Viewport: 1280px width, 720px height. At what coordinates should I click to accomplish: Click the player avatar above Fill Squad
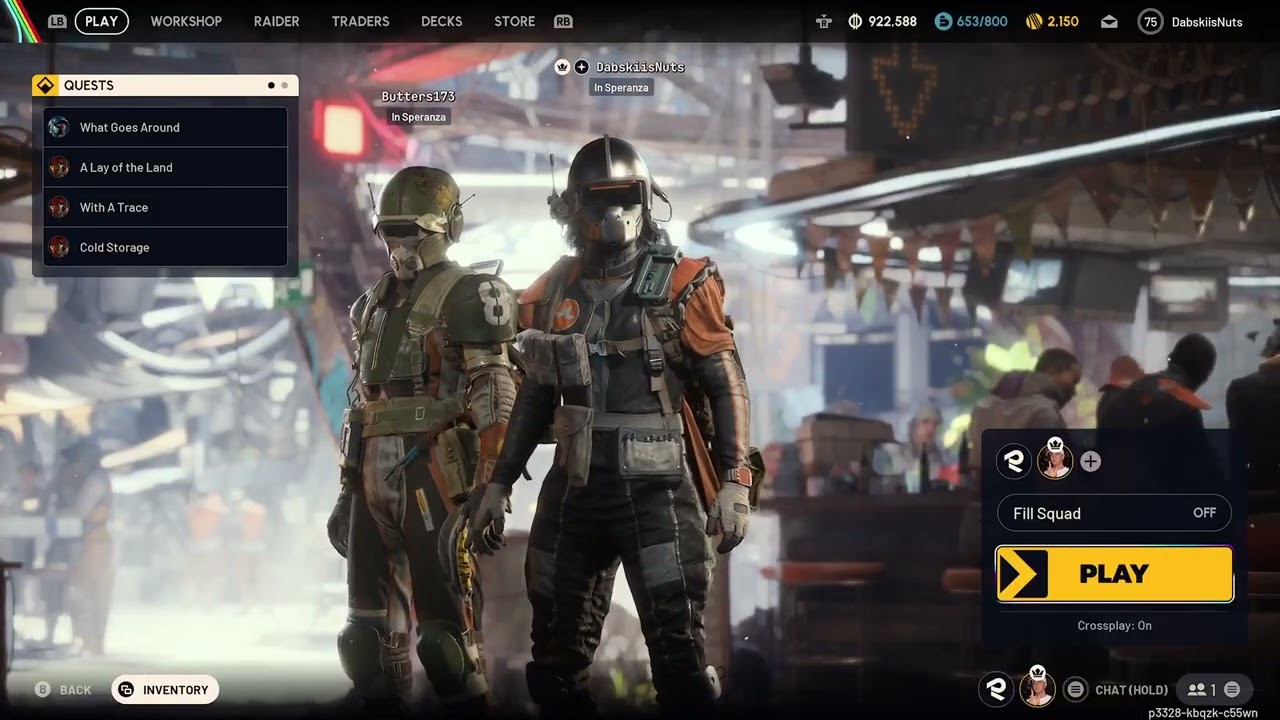pos(1054,460)
